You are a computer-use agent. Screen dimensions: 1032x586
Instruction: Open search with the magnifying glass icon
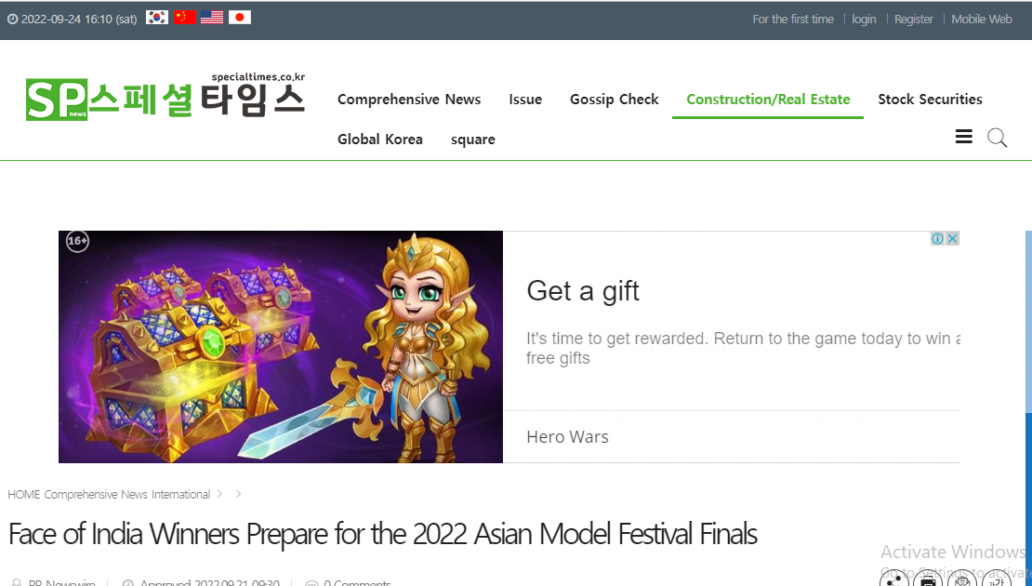point(997,138)
